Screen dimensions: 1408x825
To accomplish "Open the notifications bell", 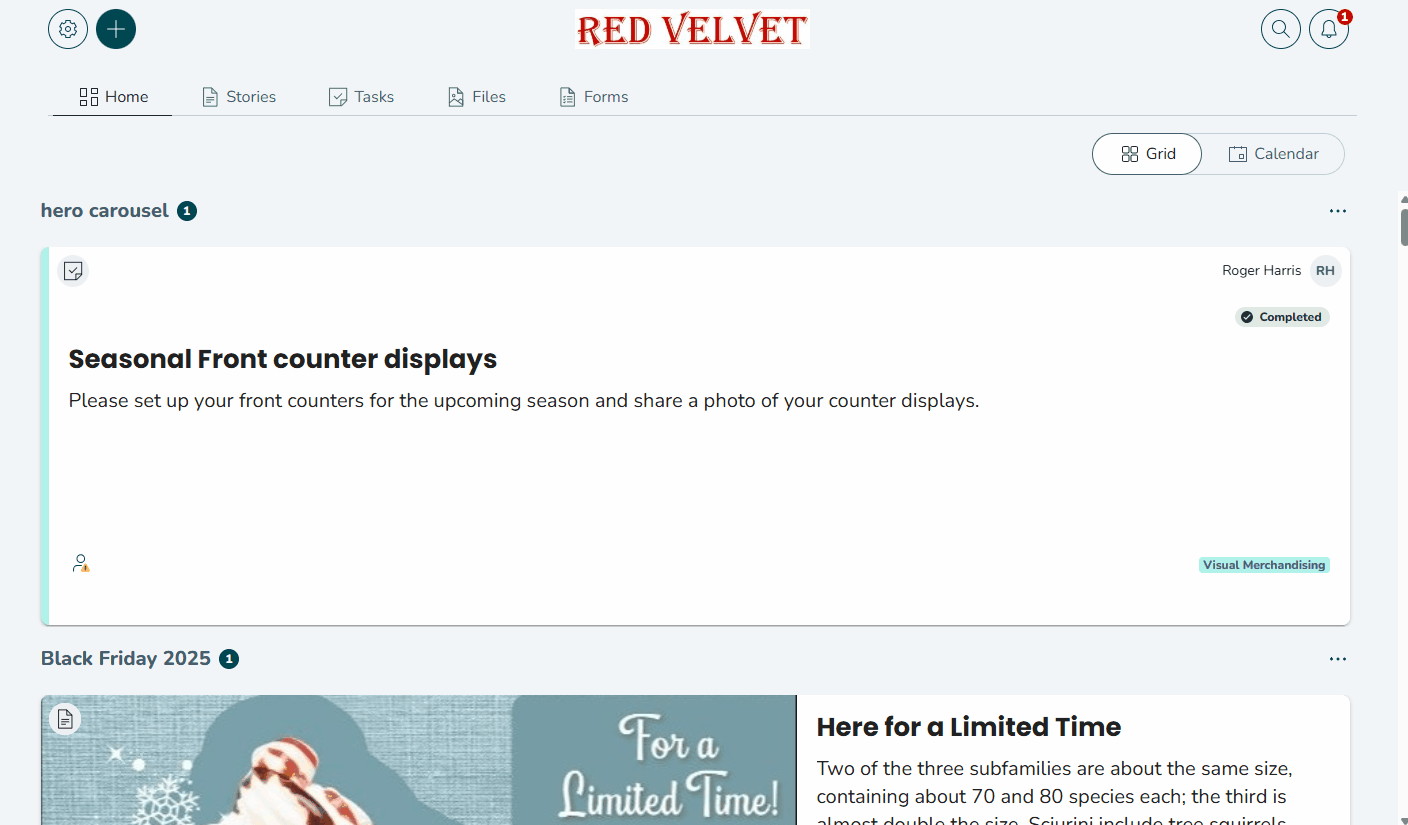I will 1329,29.
